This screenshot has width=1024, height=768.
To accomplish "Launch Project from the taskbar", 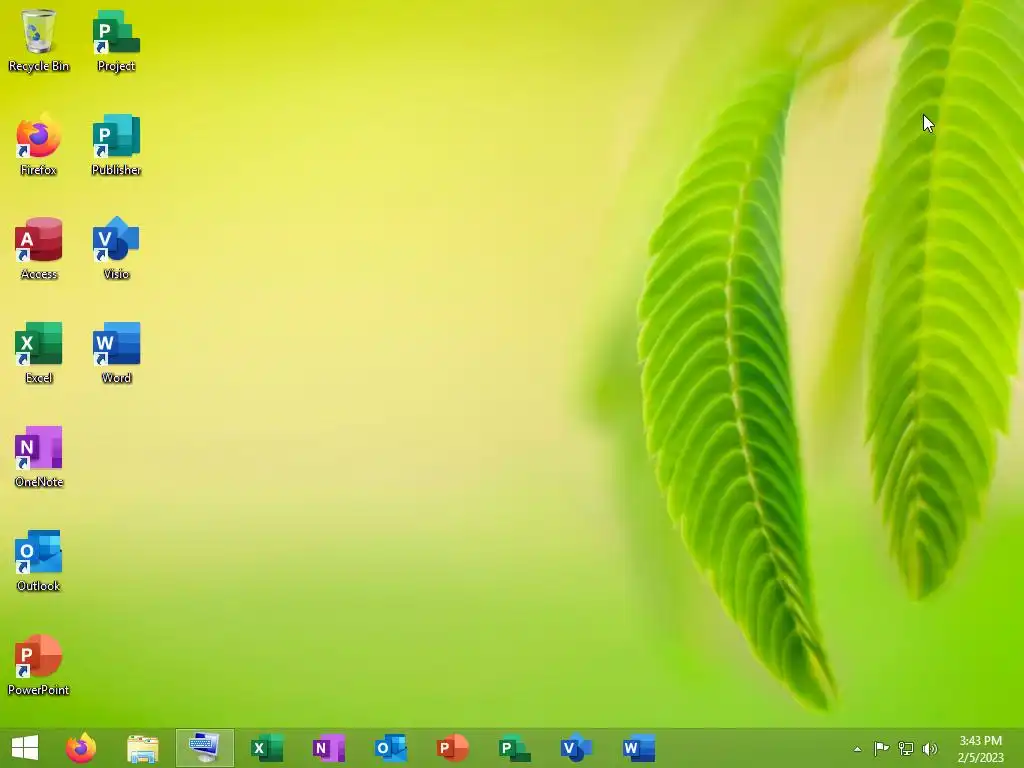I will click(x=514, y=748).
